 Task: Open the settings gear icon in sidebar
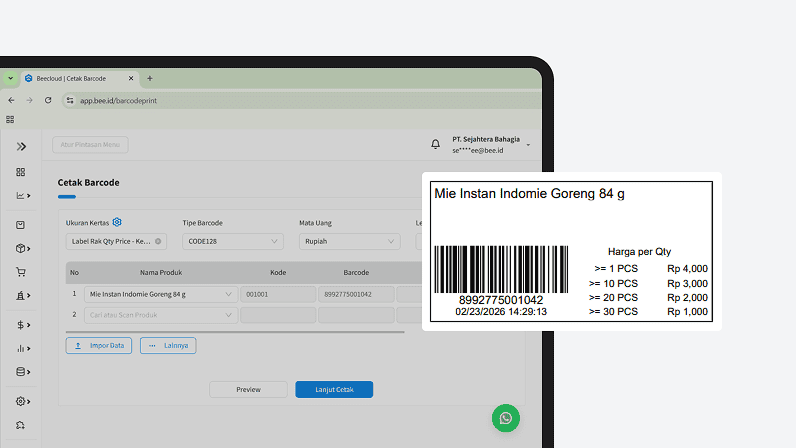pos(23,401)
